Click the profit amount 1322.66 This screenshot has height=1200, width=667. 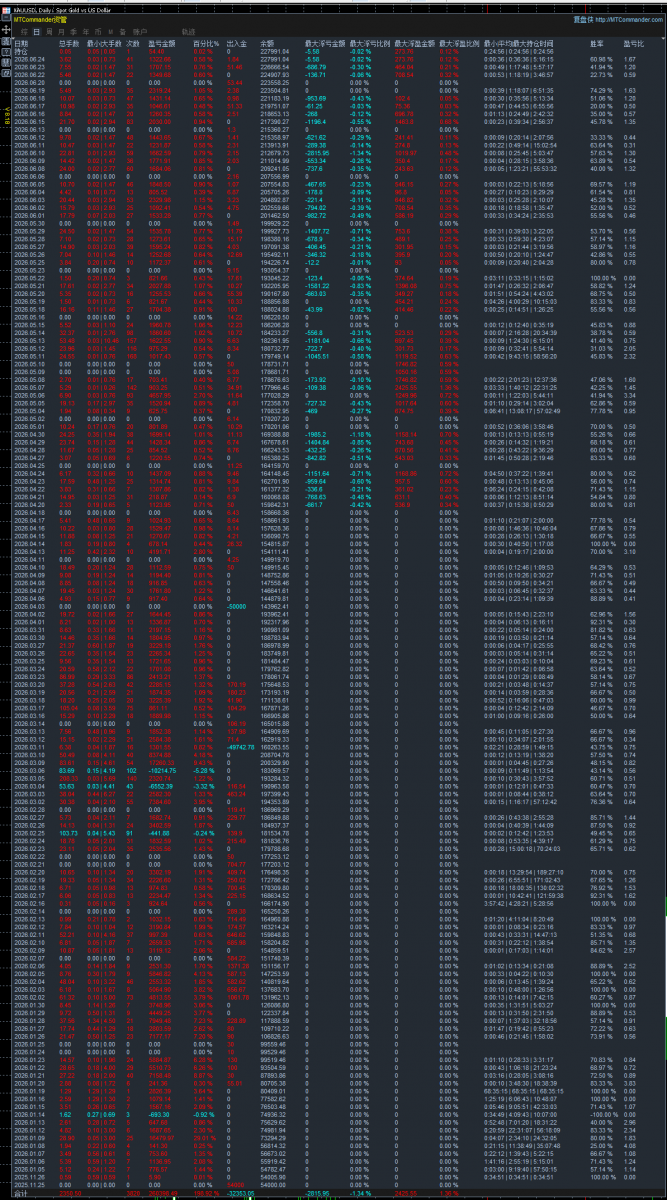coord(160,59)
